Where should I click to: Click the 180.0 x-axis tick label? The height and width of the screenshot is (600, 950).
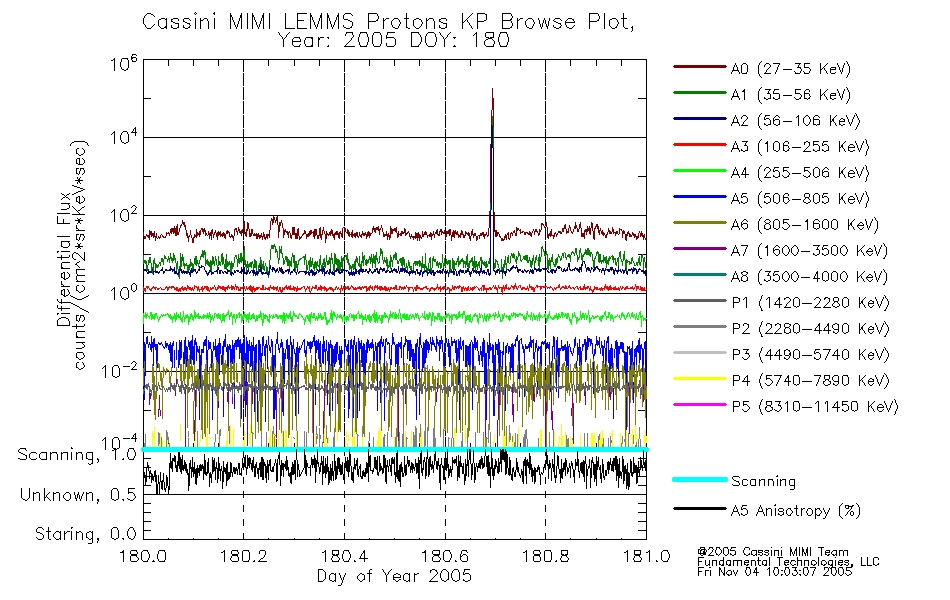tap(143, 556)
